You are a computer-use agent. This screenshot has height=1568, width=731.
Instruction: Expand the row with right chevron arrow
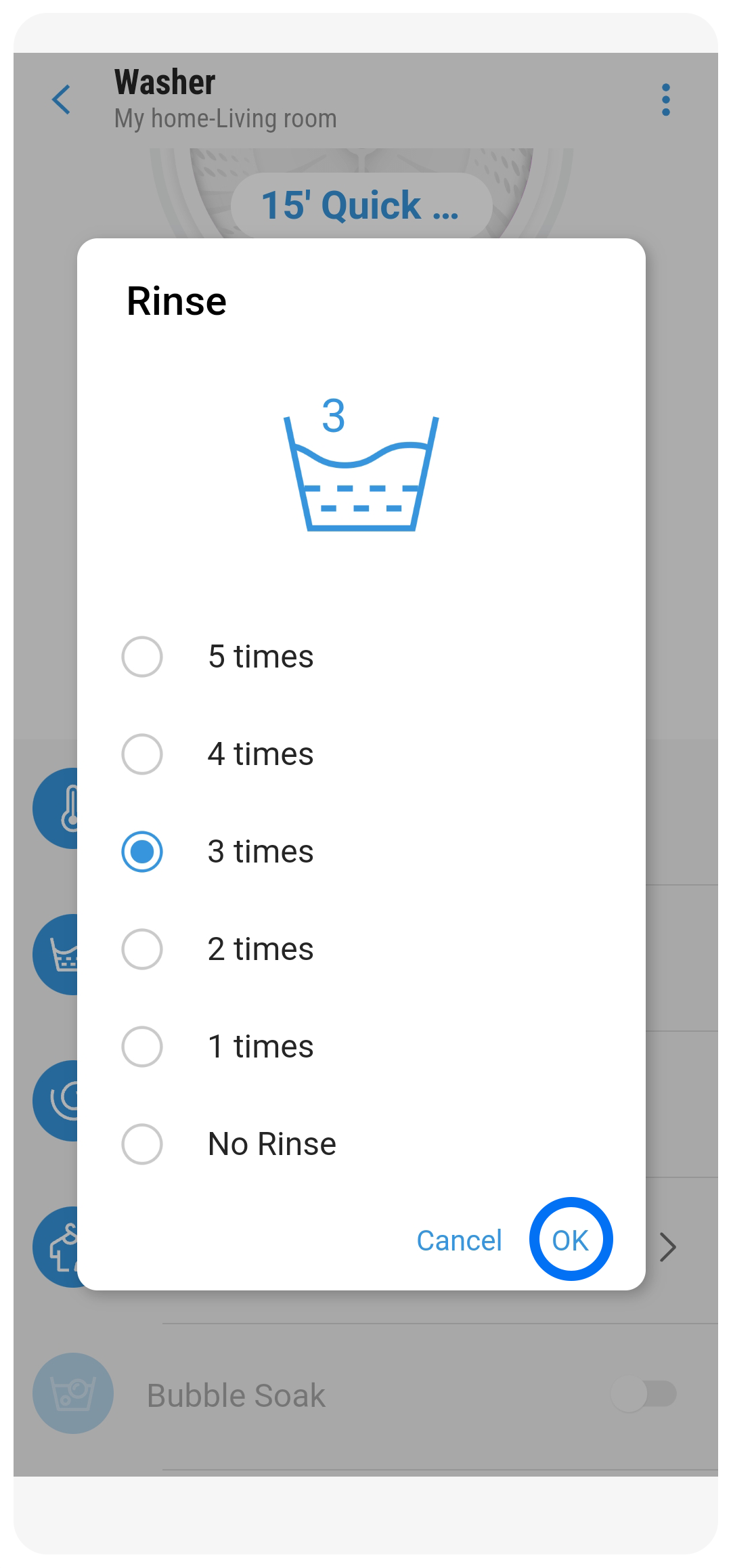668,1247
